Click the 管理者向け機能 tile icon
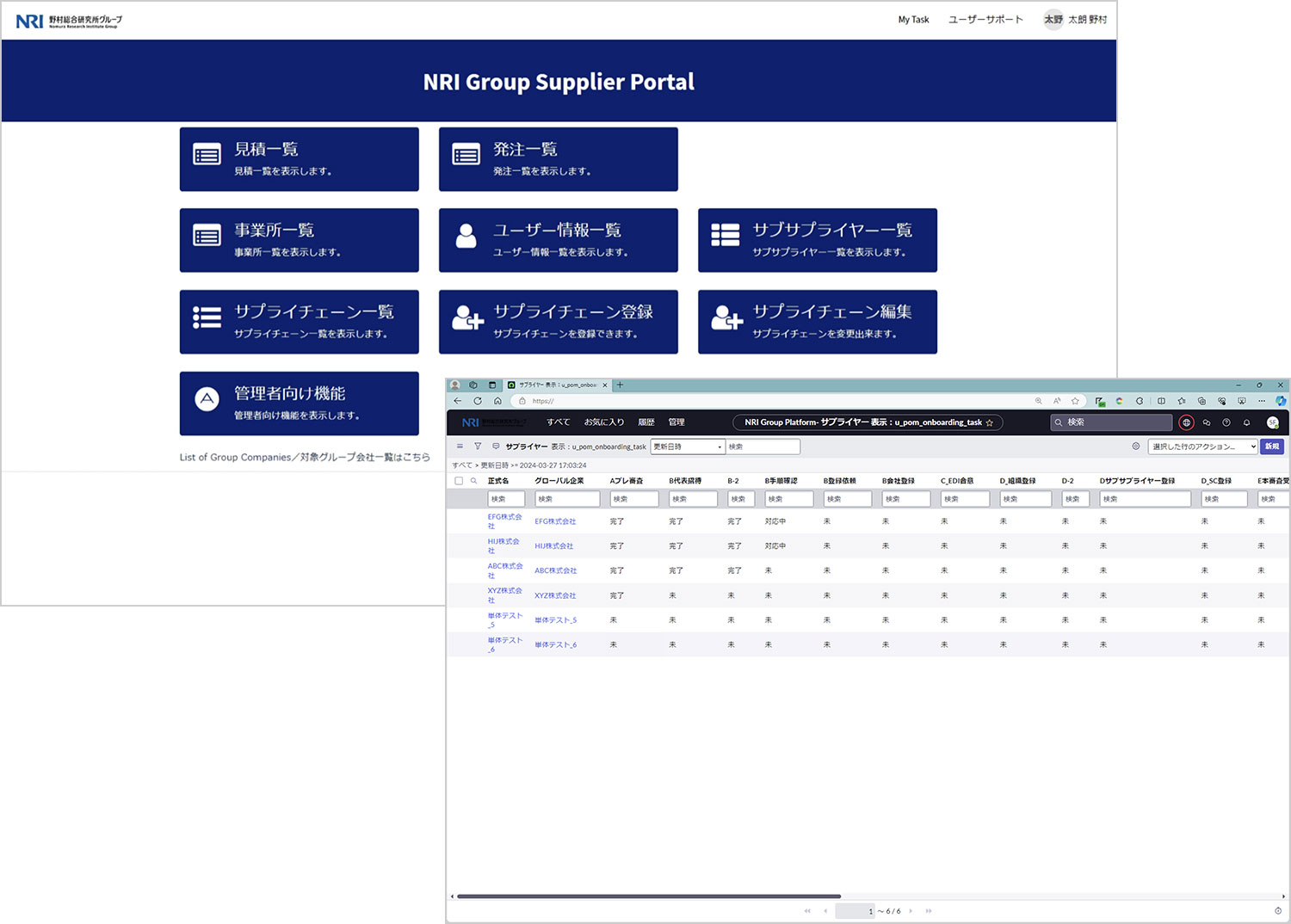Screen dimensions: 1291x924 pos(207,399)
